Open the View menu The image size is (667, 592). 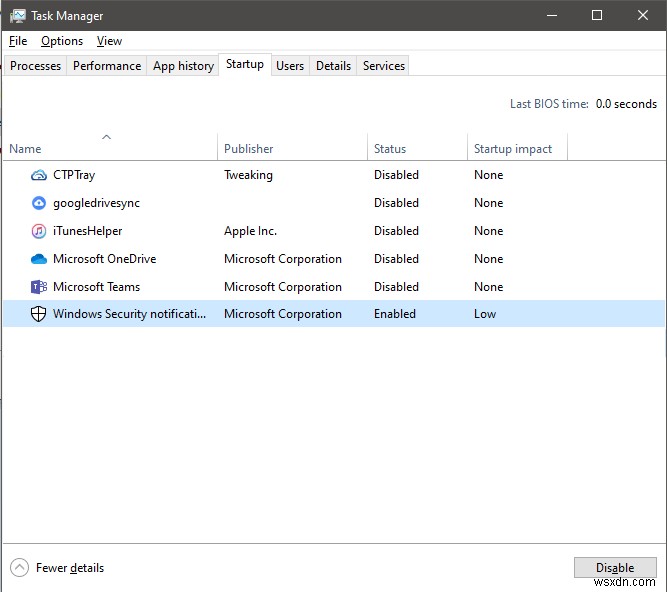point(109,41)
